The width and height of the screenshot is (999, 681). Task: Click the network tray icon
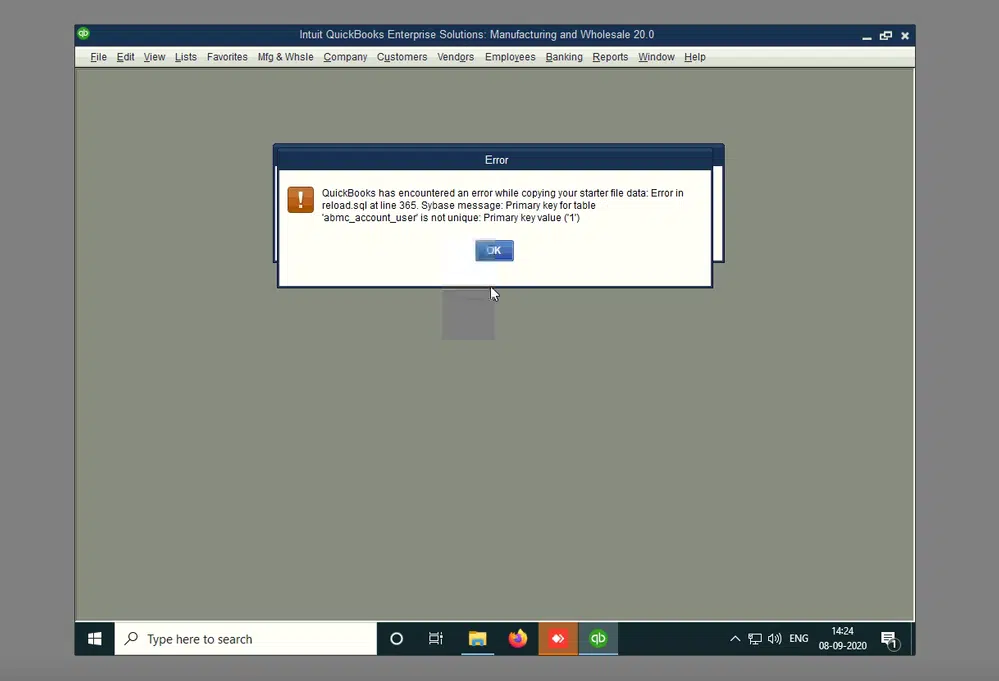tap(755, 638)
